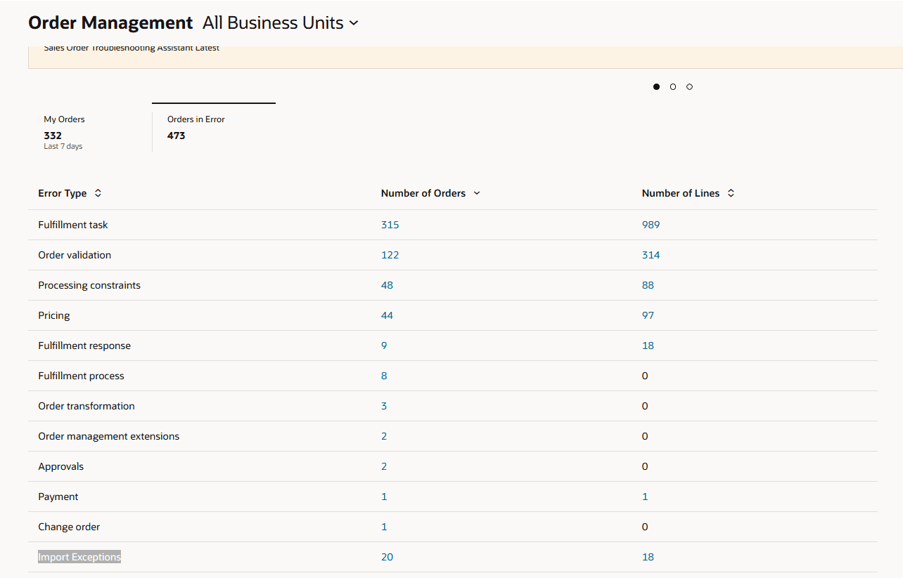903x578 pixels.
Task: Go to the second carousel page dot
Action: pos(673,87)
